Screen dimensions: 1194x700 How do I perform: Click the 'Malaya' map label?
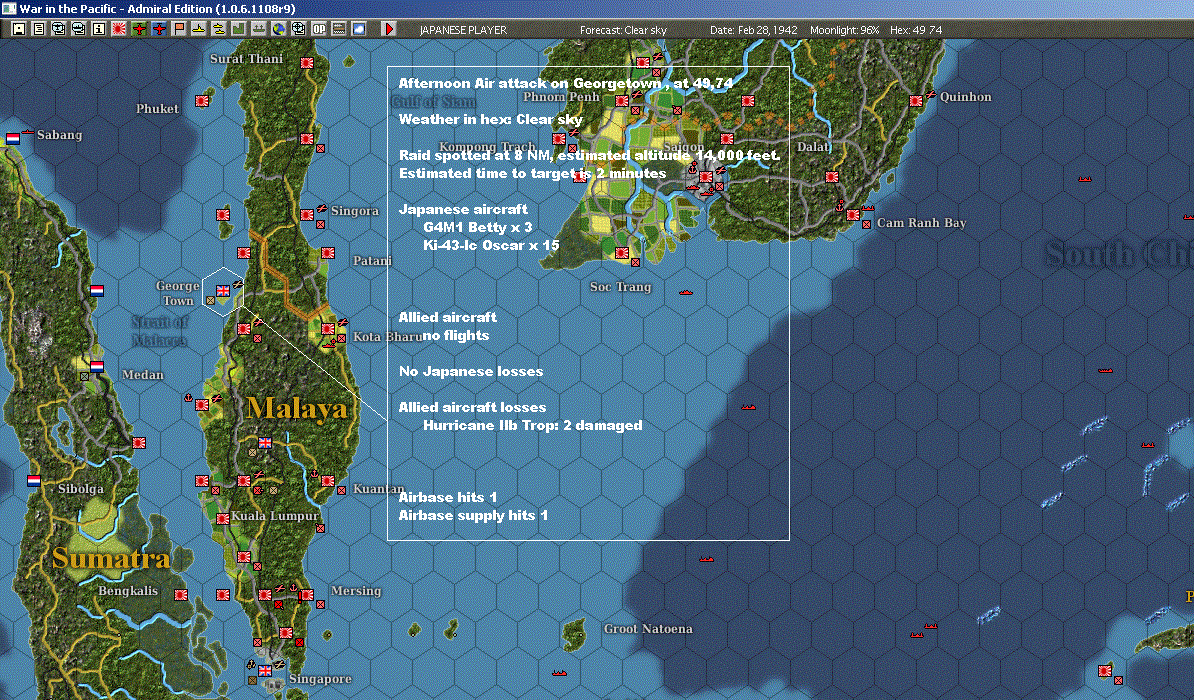(297, 409)
